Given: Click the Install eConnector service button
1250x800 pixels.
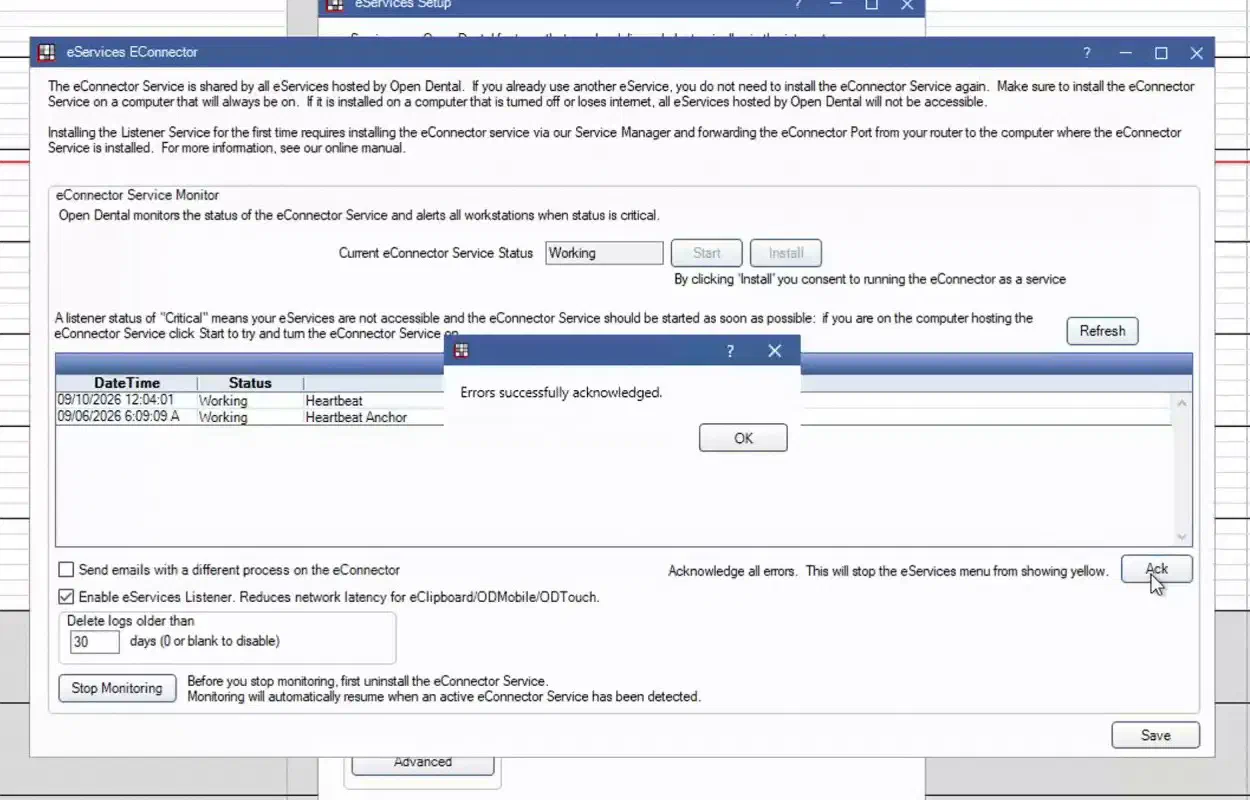Looking at the screenshot, I should point(786,253).
